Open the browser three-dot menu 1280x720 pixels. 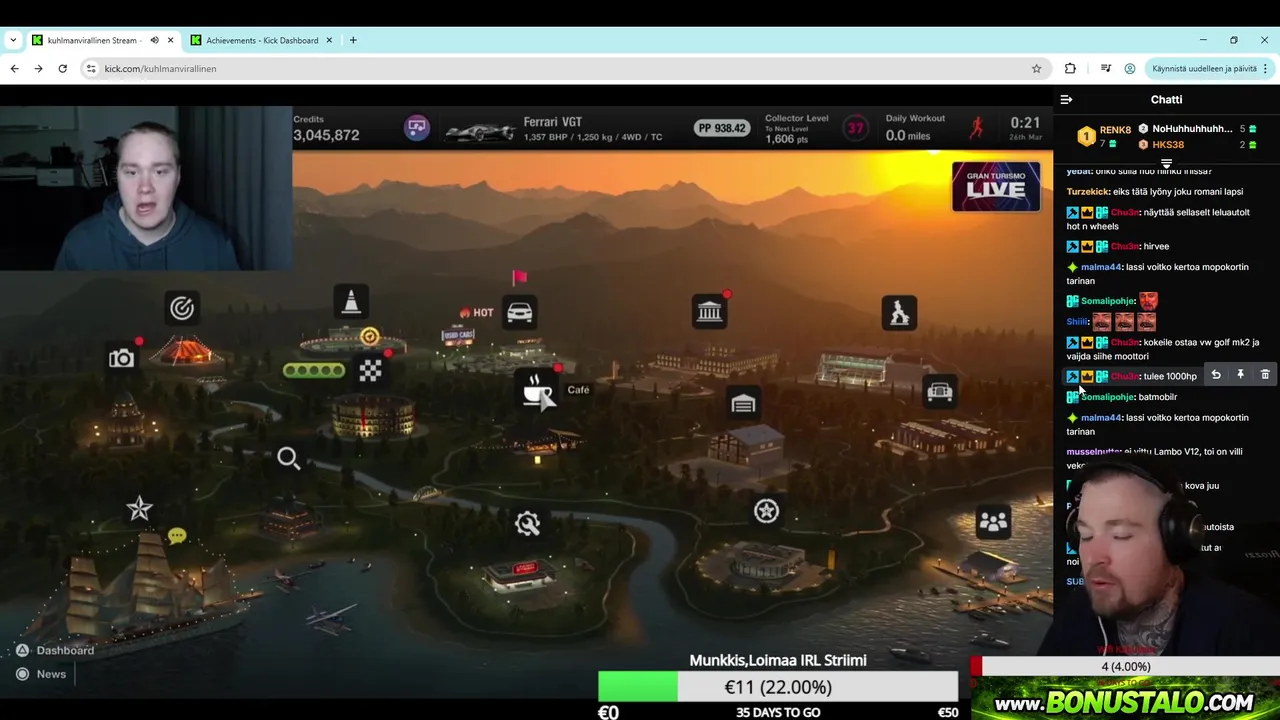click(1265, 69)
